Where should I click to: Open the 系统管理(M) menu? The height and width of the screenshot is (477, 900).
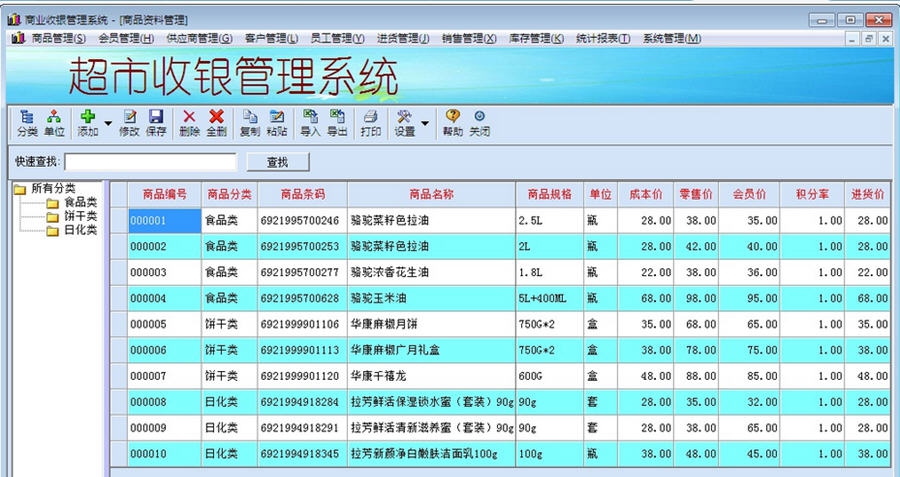click(x=672, y=38)
